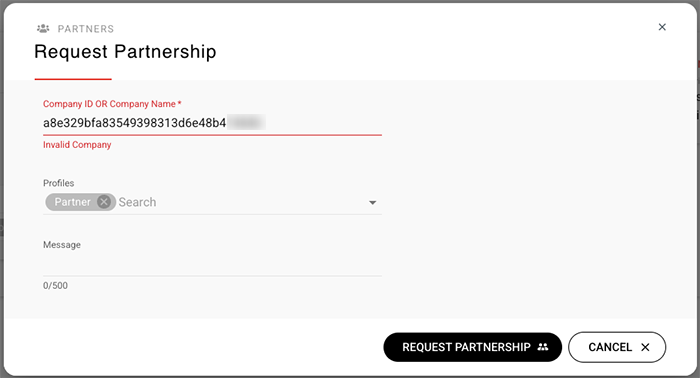Click the blurred end of the company ID
This screenshot has width=700, height=378.
246,122
